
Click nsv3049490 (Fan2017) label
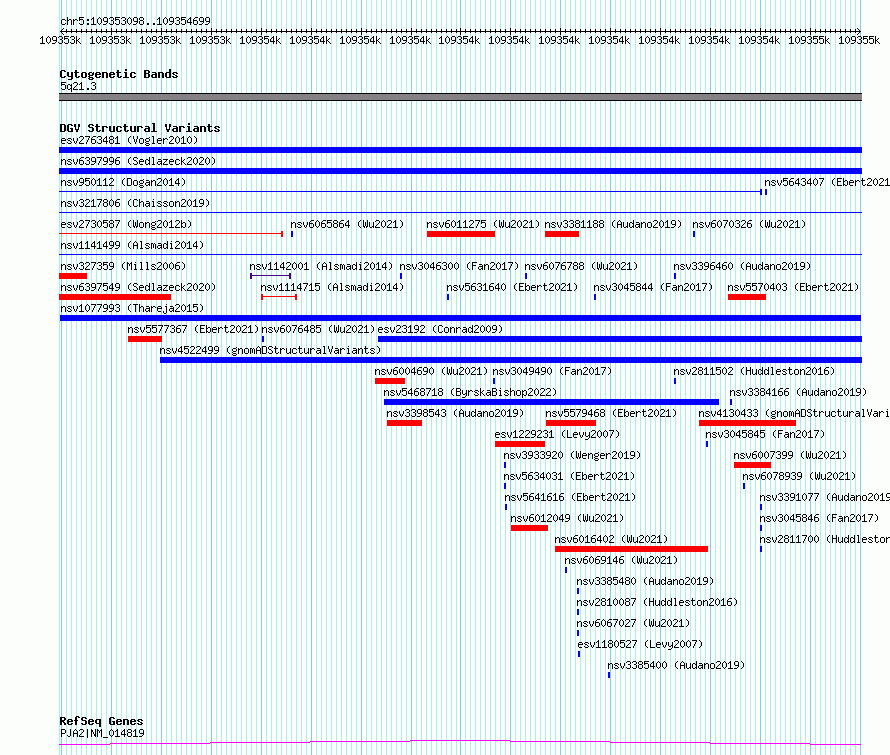click(x=552, y=371)
